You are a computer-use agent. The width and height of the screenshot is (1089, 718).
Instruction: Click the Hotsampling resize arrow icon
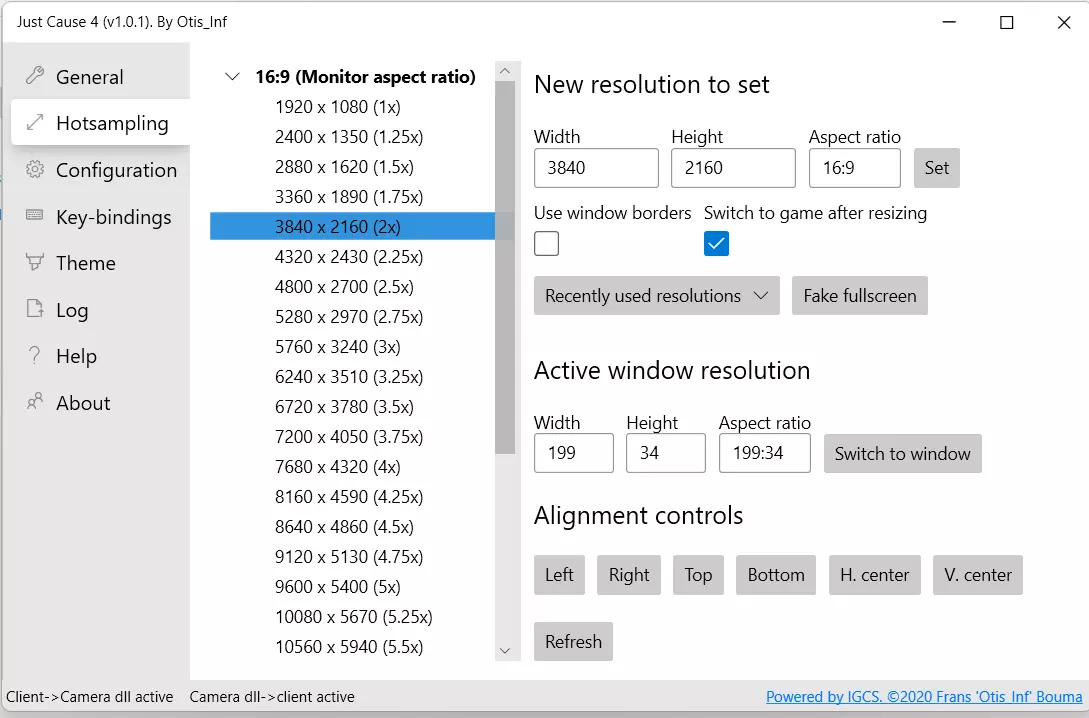tap(35, 122)
